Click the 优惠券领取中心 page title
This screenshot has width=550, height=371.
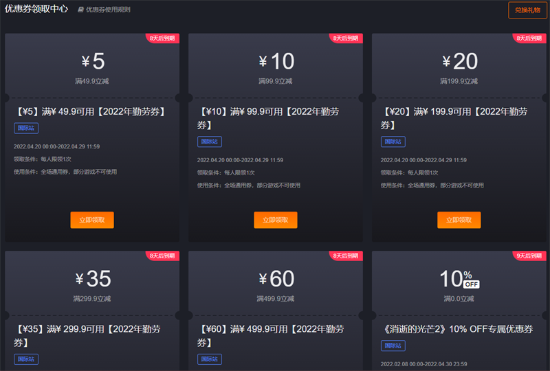click(x=36, y=9)
